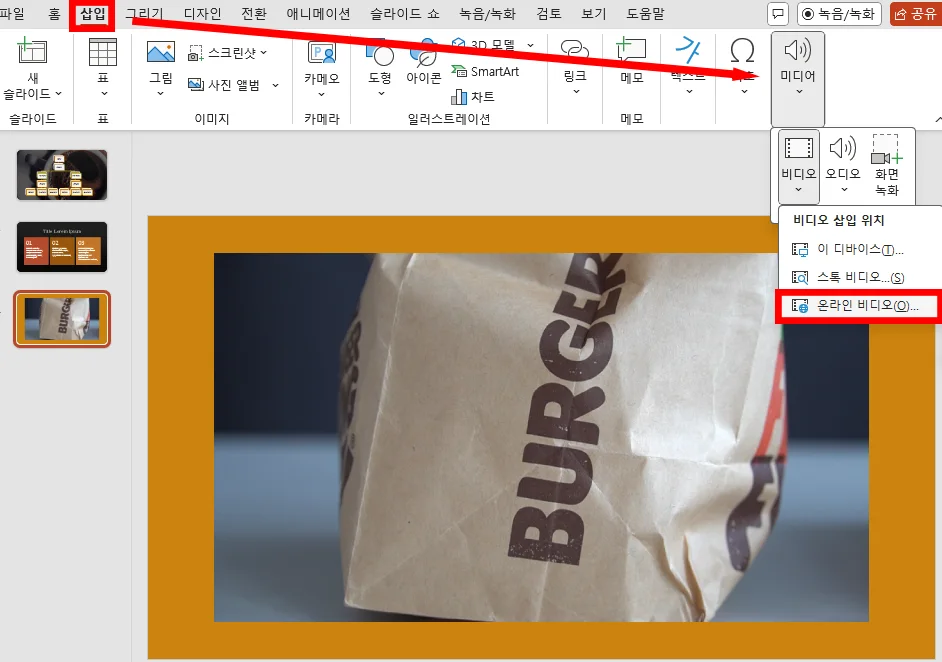Expand the 3D 모델 dropdown arrow
The height and width of the screenshot is (662, 942).
[x=530, y=45]
